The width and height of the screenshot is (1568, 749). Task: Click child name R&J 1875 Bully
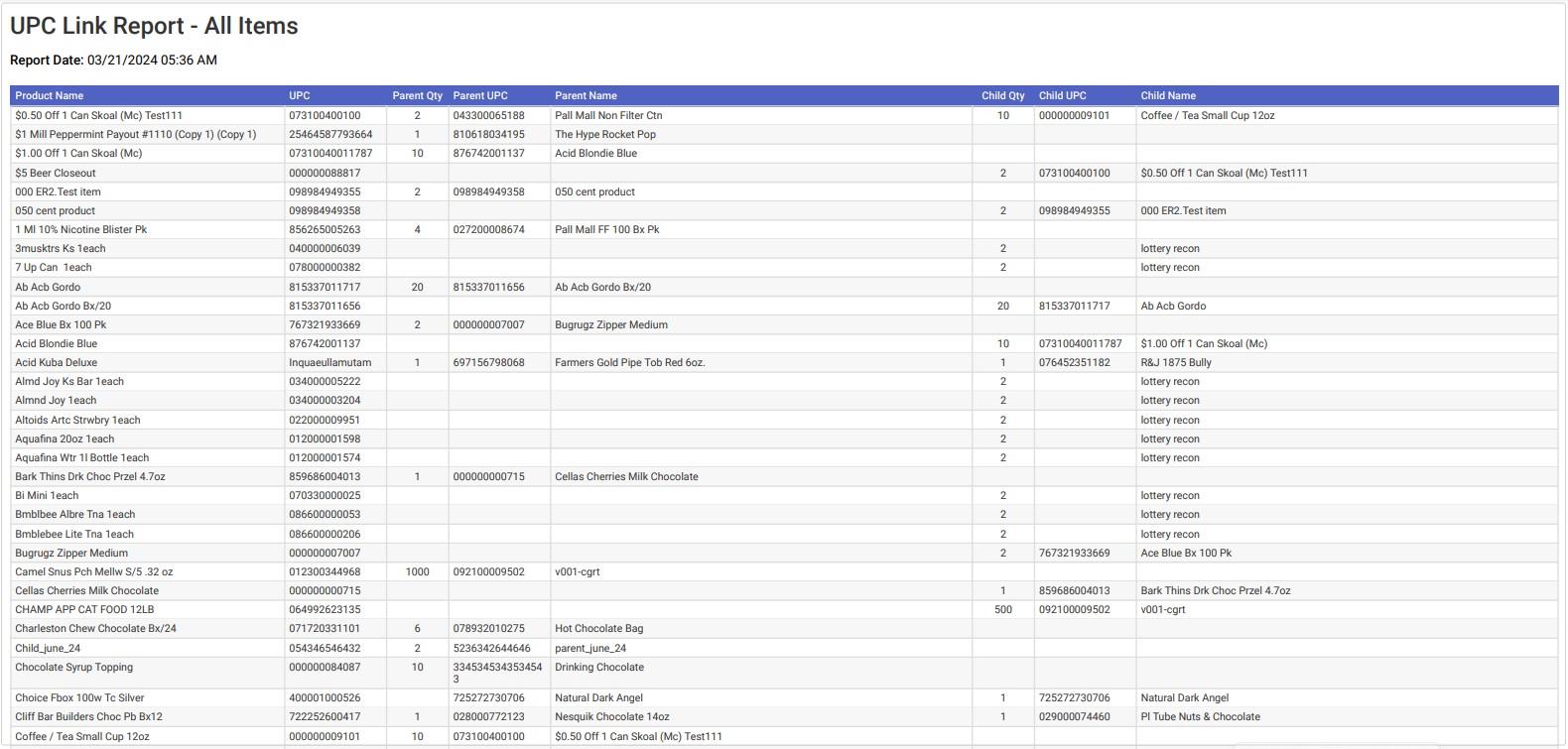point(1176,363)
